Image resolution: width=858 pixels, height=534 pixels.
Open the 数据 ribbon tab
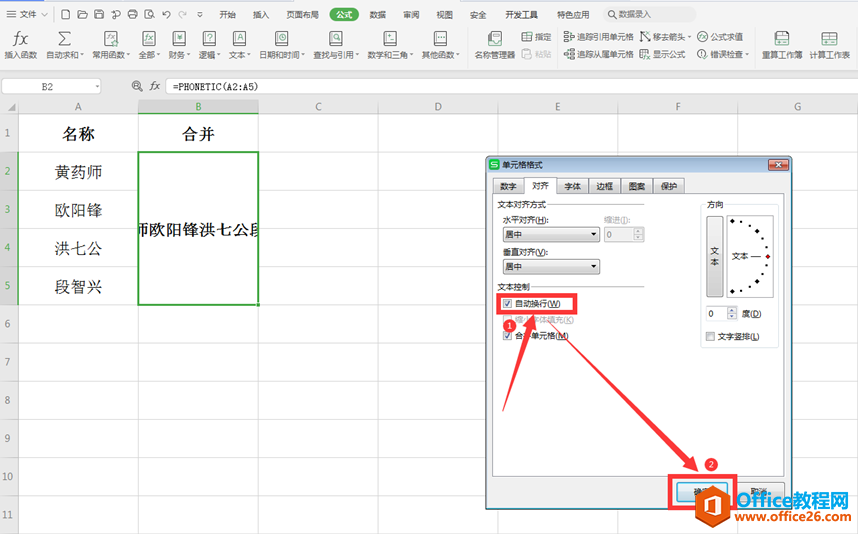(x=377, y=15)
